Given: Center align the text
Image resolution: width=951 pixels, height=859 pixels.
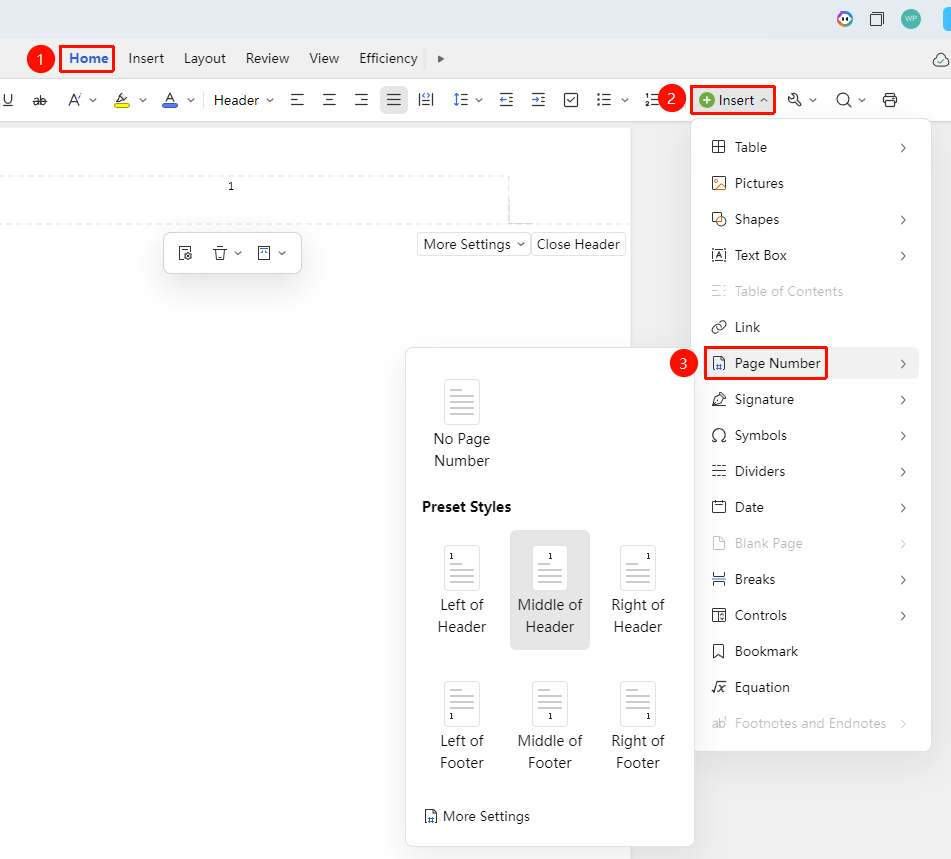Looking at the screenshot, I should pyautogui.click(x=329, y=100).
